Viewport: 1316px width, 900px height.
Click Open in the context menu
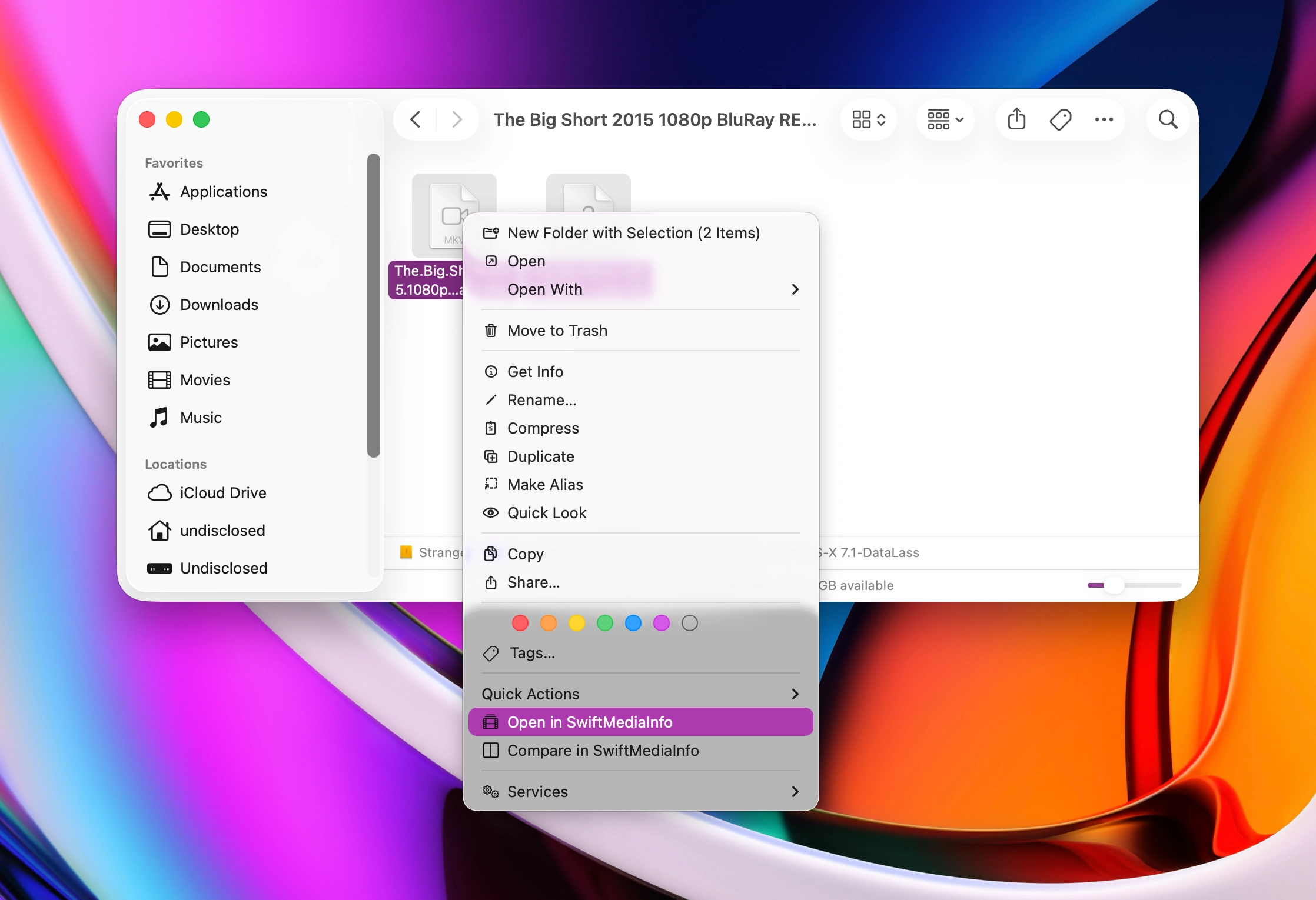pyautogui.click(x=640, y=261)
